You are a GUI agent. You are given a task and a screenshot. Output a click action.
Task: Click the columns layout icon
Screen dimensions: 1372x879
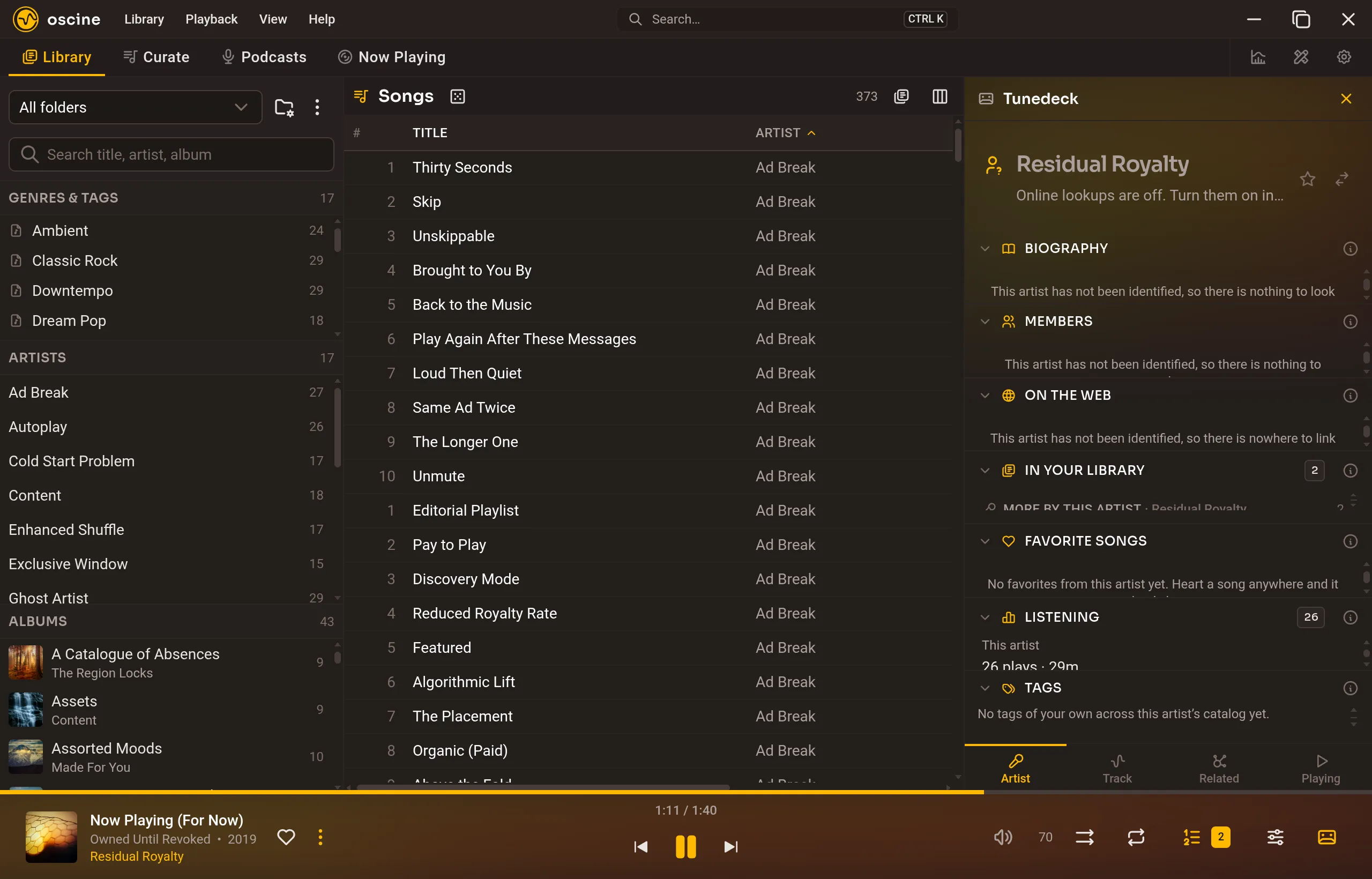pos(939,96)
